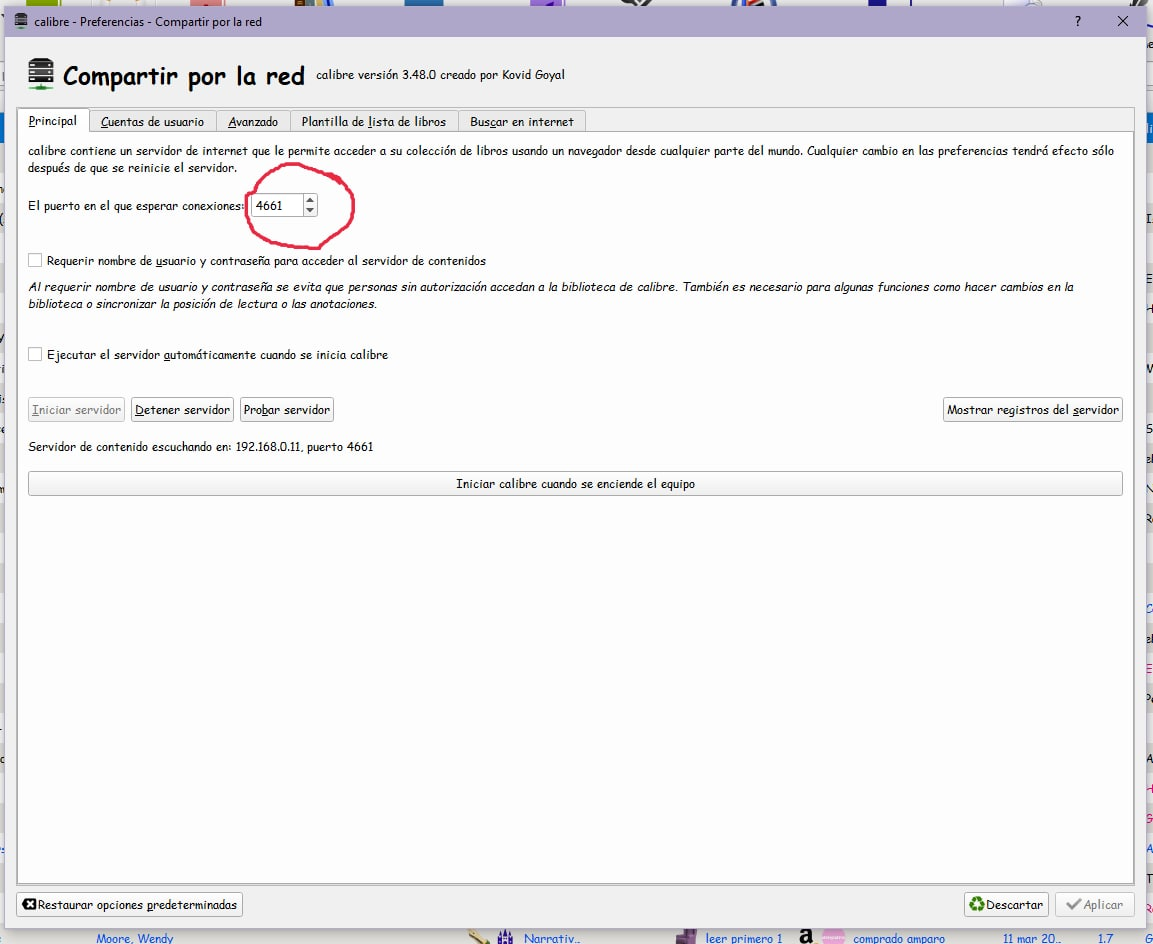
Task: Increase the port number with up arrow
Action: (x=310, y=200)
